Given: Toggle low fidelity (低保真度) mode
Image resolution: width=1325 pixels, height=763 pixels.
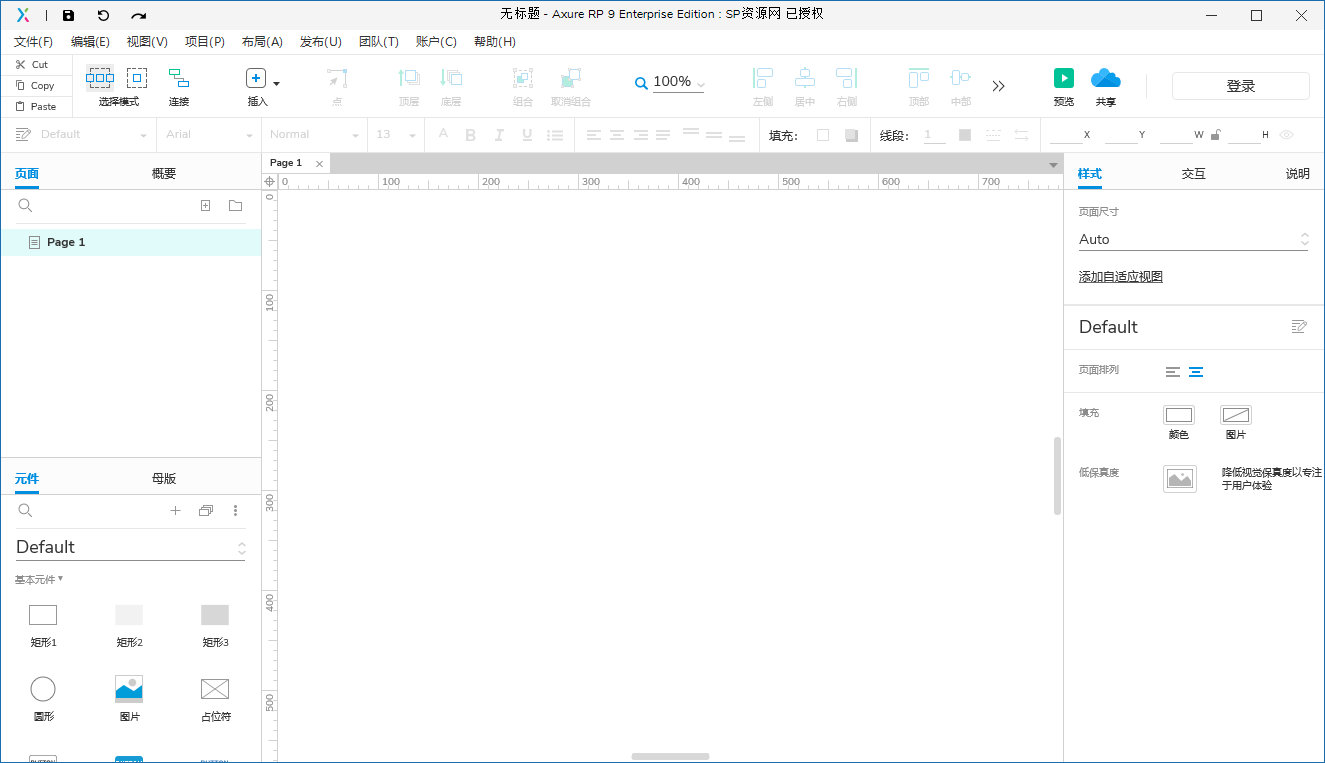Looking at the screenshot, I should 1179,479.
